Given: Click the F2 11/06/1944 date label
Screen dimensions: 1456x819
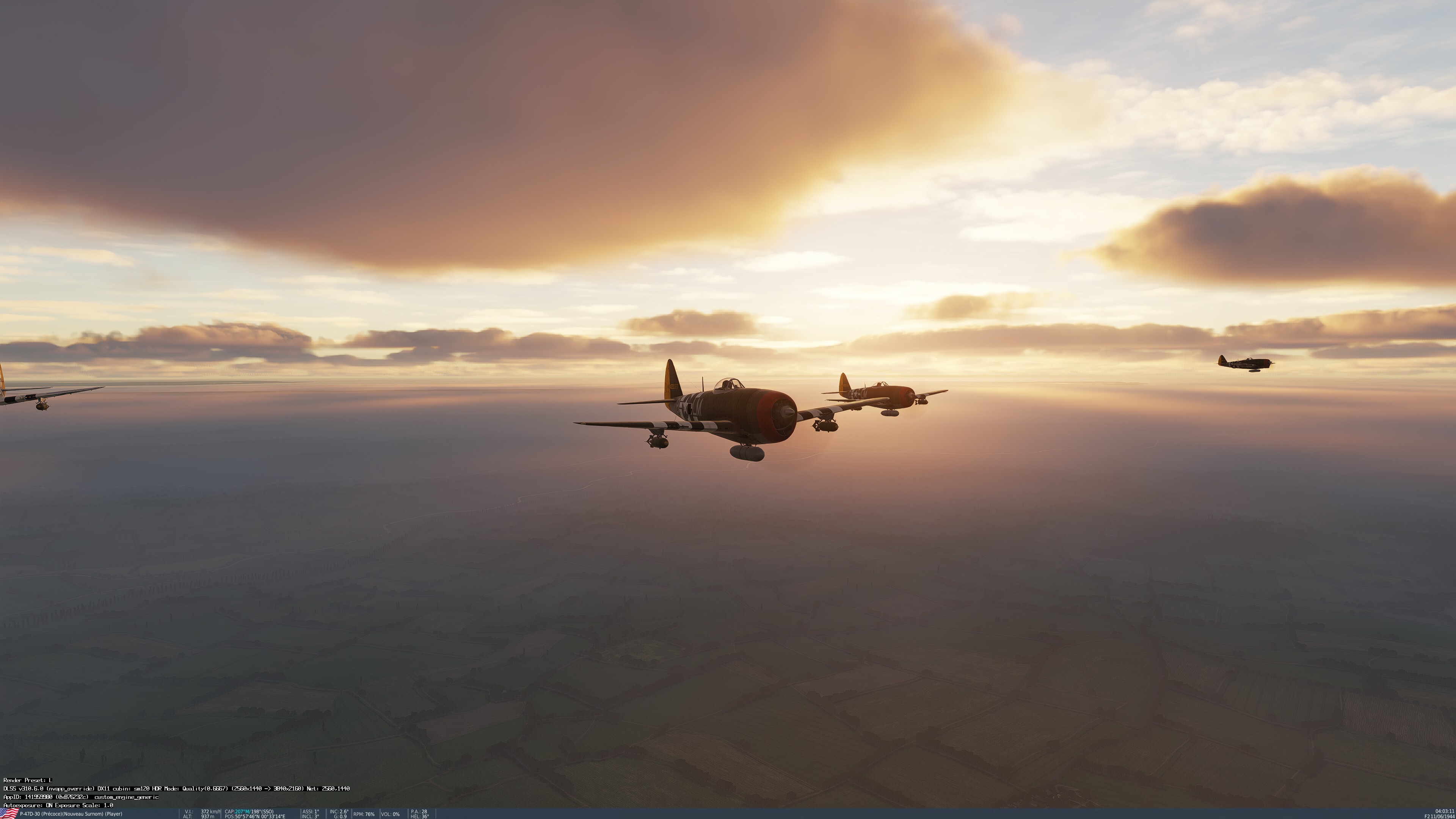Looking at the screenshot, I should pyautogui.click(x=1439, y=816).
